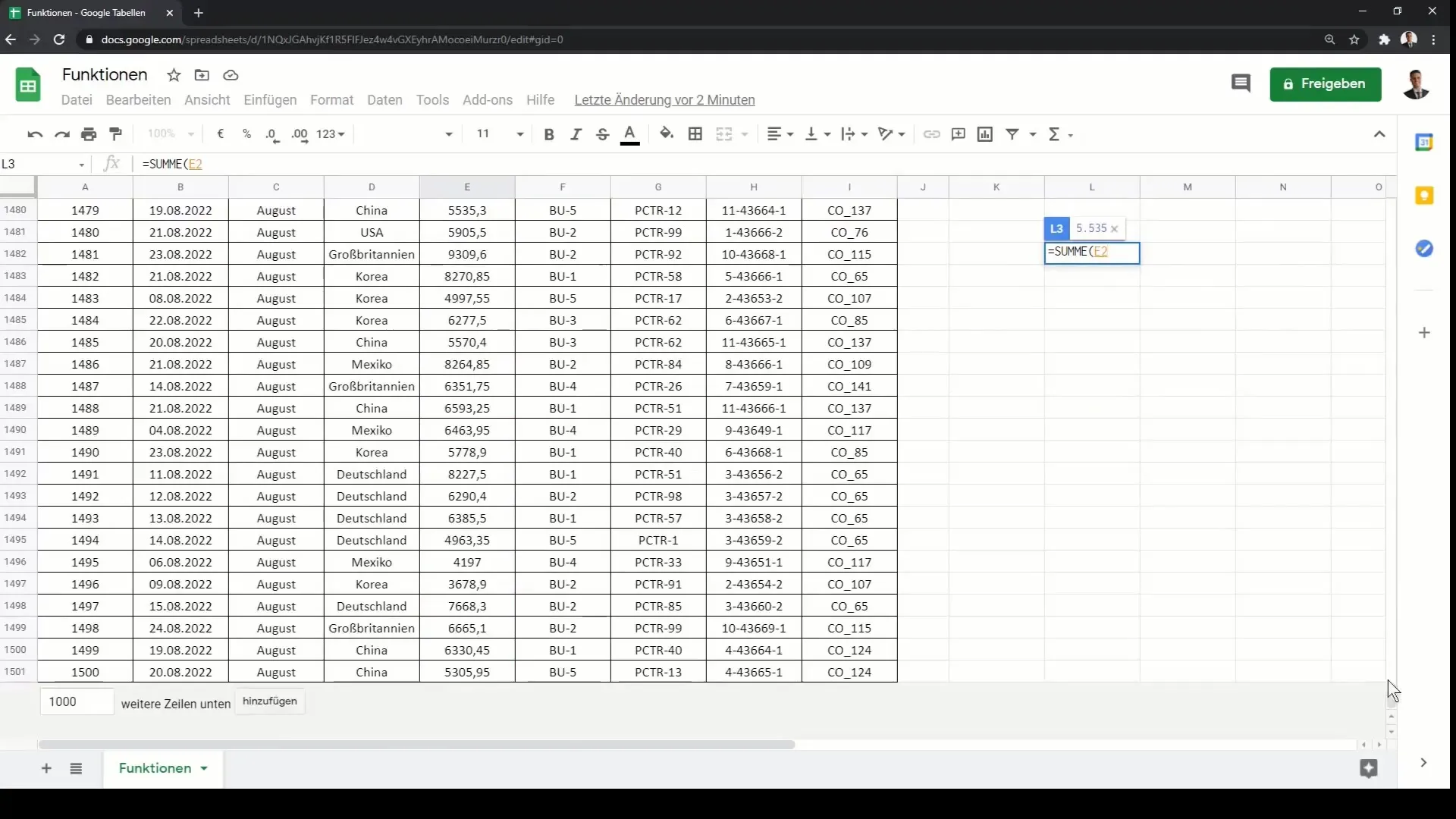This screenshot has height=819, width=1456.
Task: Create a filter with funnel icon
Action: coord(1012,134)
